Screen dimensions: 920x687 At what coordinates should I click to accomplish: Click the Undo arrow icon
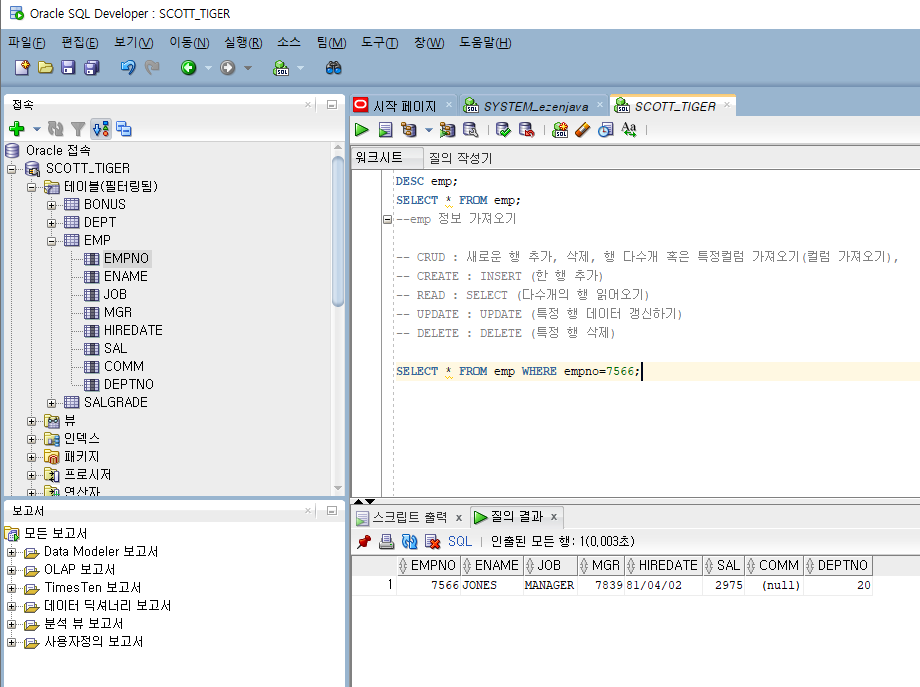point(128,67)
